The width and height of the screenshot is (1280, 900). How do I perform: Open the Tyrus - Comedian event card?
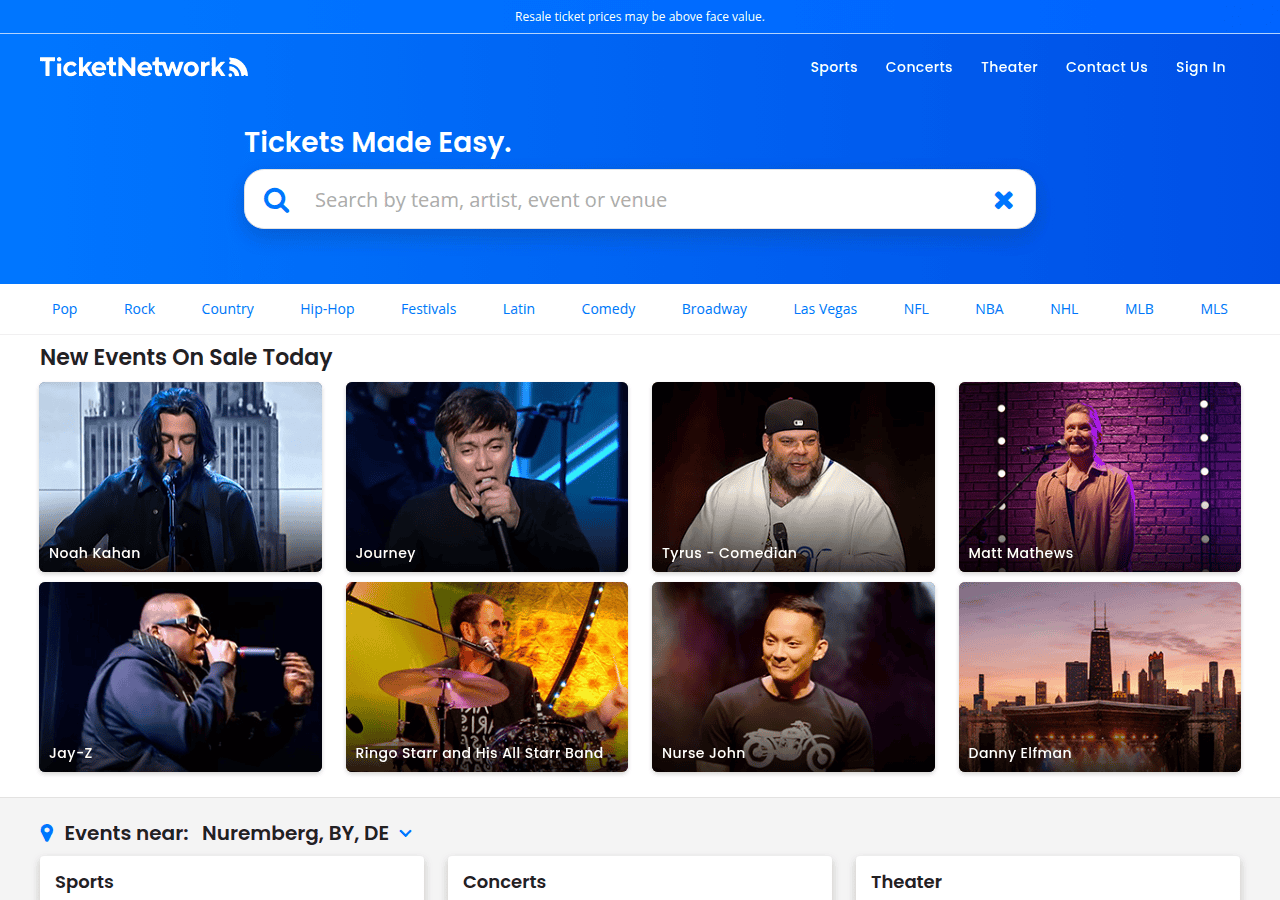[x=793, y=477]
